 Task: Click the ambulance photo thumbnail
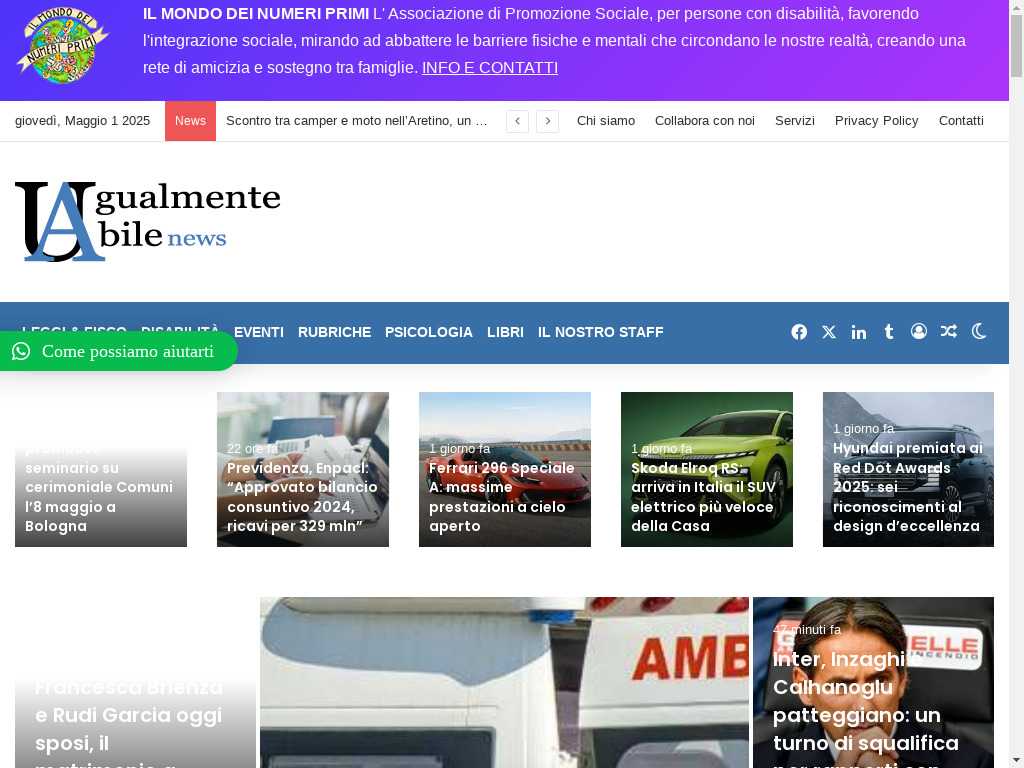click(x=504, y=682)
